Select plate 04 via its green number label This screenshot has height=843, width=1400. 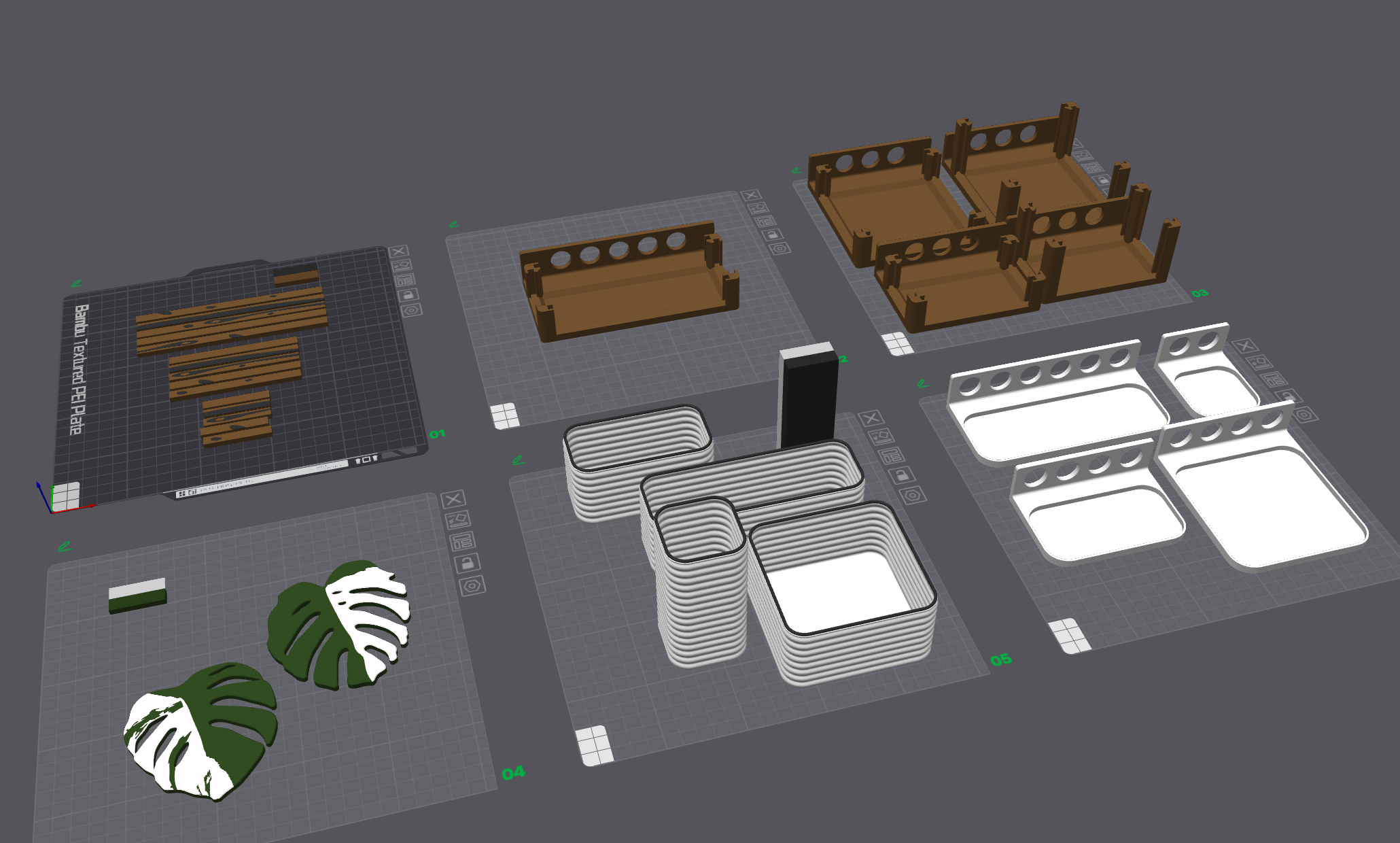pos(514,772)
